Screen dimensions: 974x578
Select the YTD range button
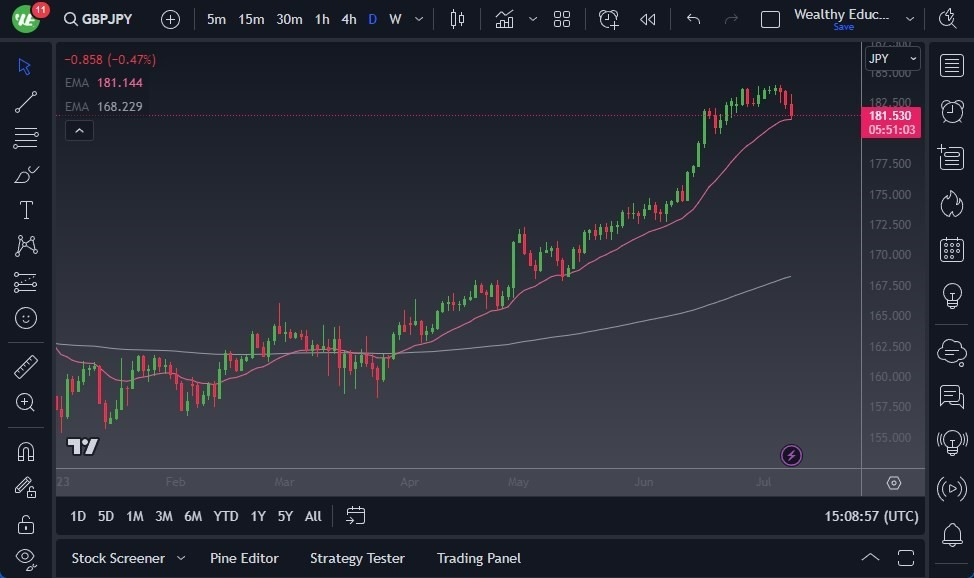coord(225,516)
